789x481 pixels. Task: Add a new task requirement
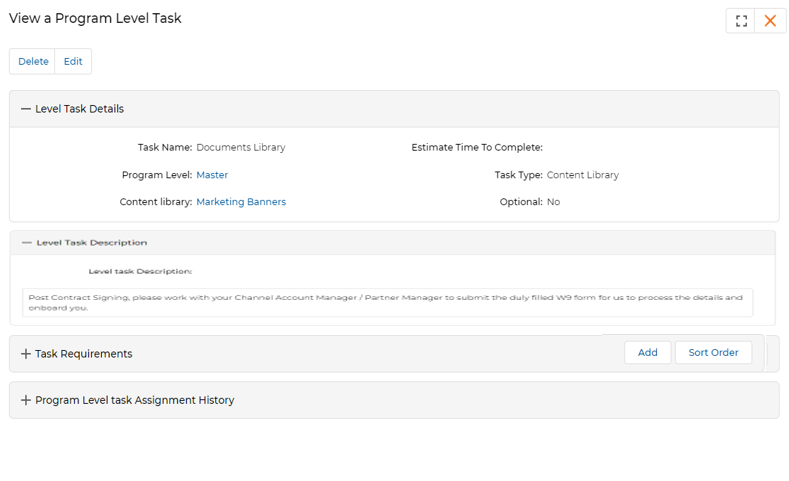pos(648,353)
